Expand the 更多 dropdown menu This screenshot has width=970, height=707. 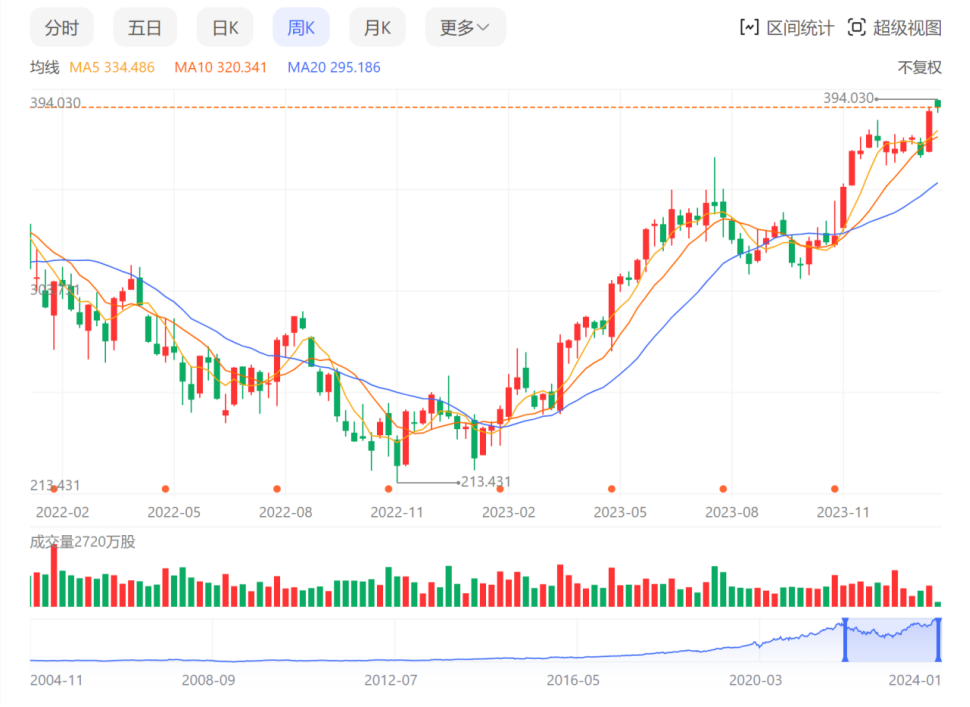465,28
